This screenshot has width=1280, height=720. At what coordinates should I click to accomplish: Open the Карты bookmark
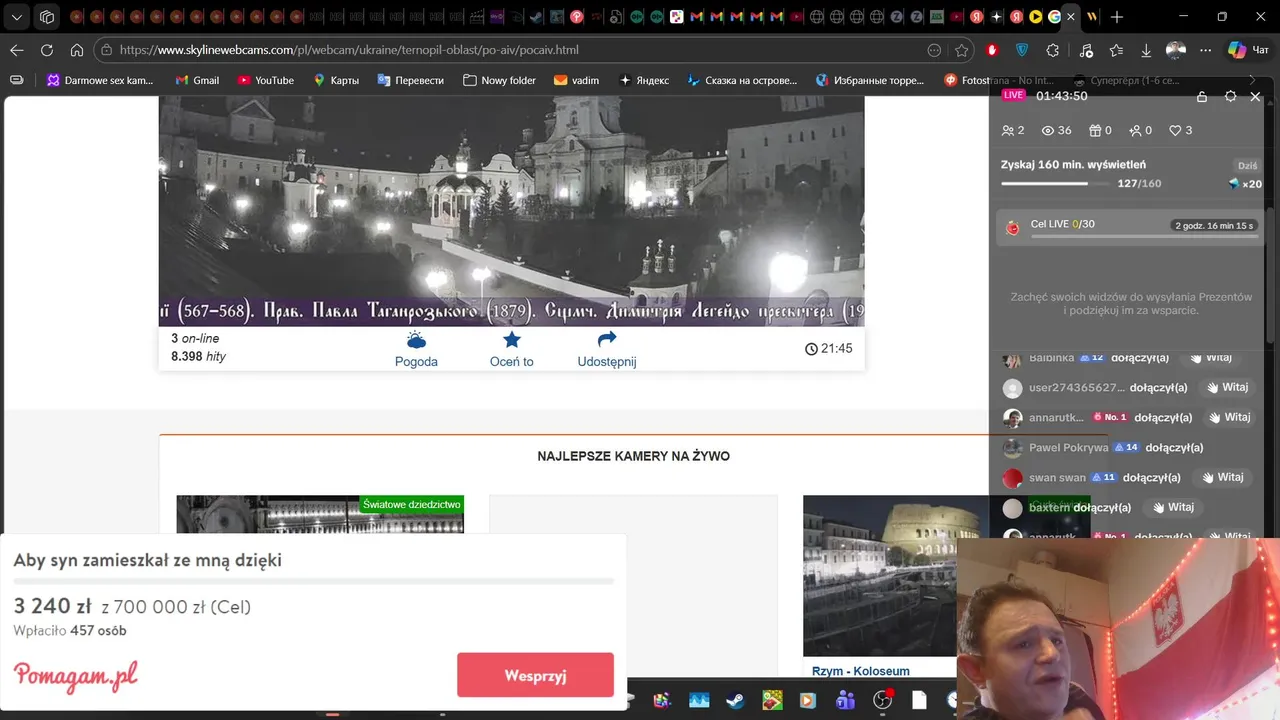(336, 80)
